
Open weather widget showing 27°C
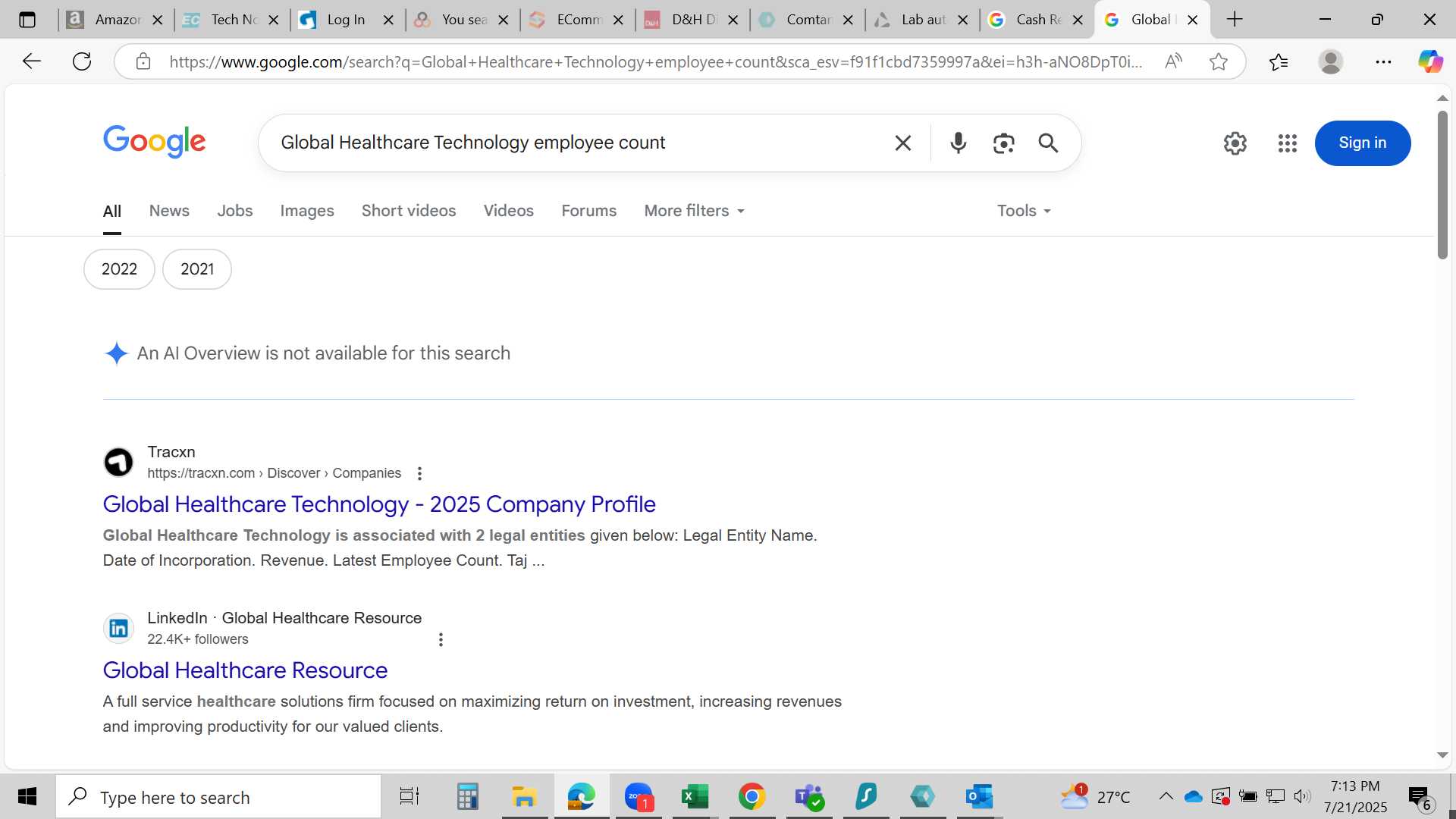point(1095,796)
